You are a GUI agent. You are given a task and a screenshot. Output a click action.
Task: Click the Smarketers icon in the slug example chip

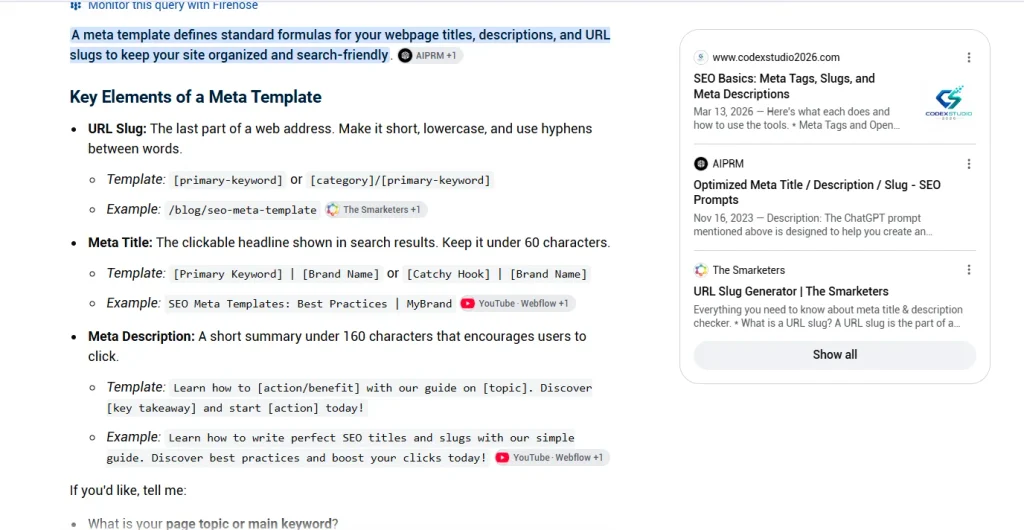tap(333, 210)
